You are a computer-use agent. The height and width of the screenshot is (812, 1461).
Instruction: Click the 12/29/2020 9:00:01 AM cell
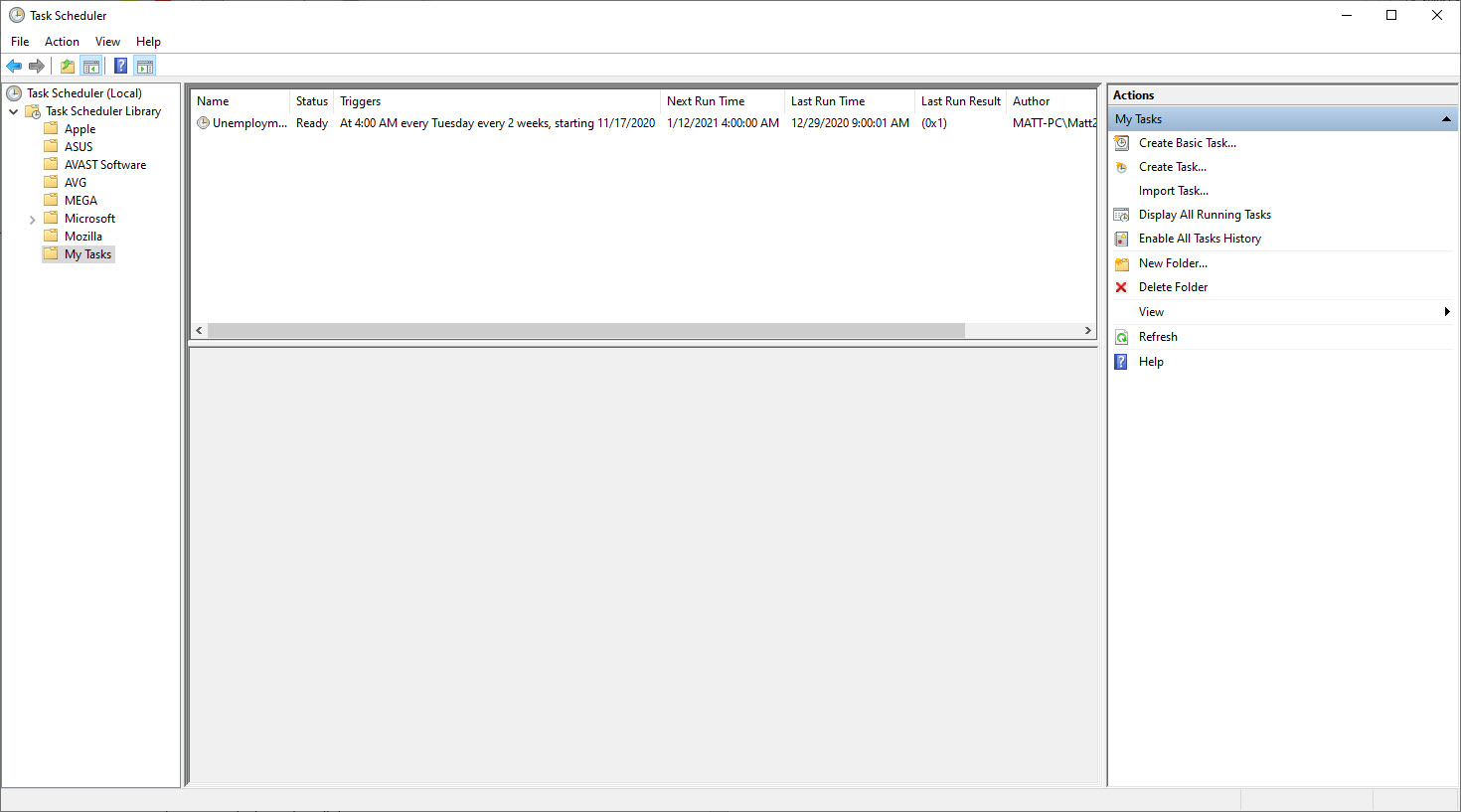click(x=850, y=123)
